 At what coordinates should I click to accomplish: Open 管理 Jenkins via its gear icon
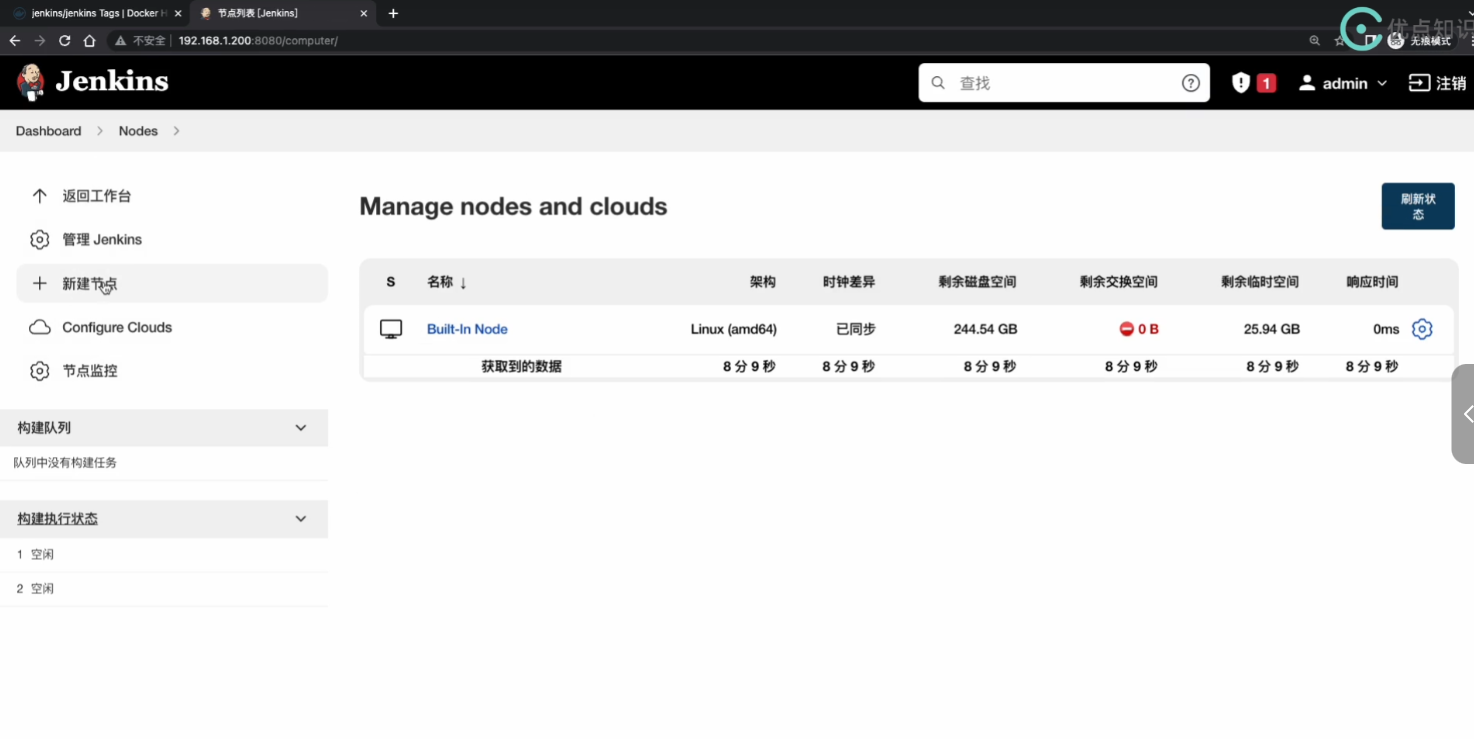(x=39, y=240)
